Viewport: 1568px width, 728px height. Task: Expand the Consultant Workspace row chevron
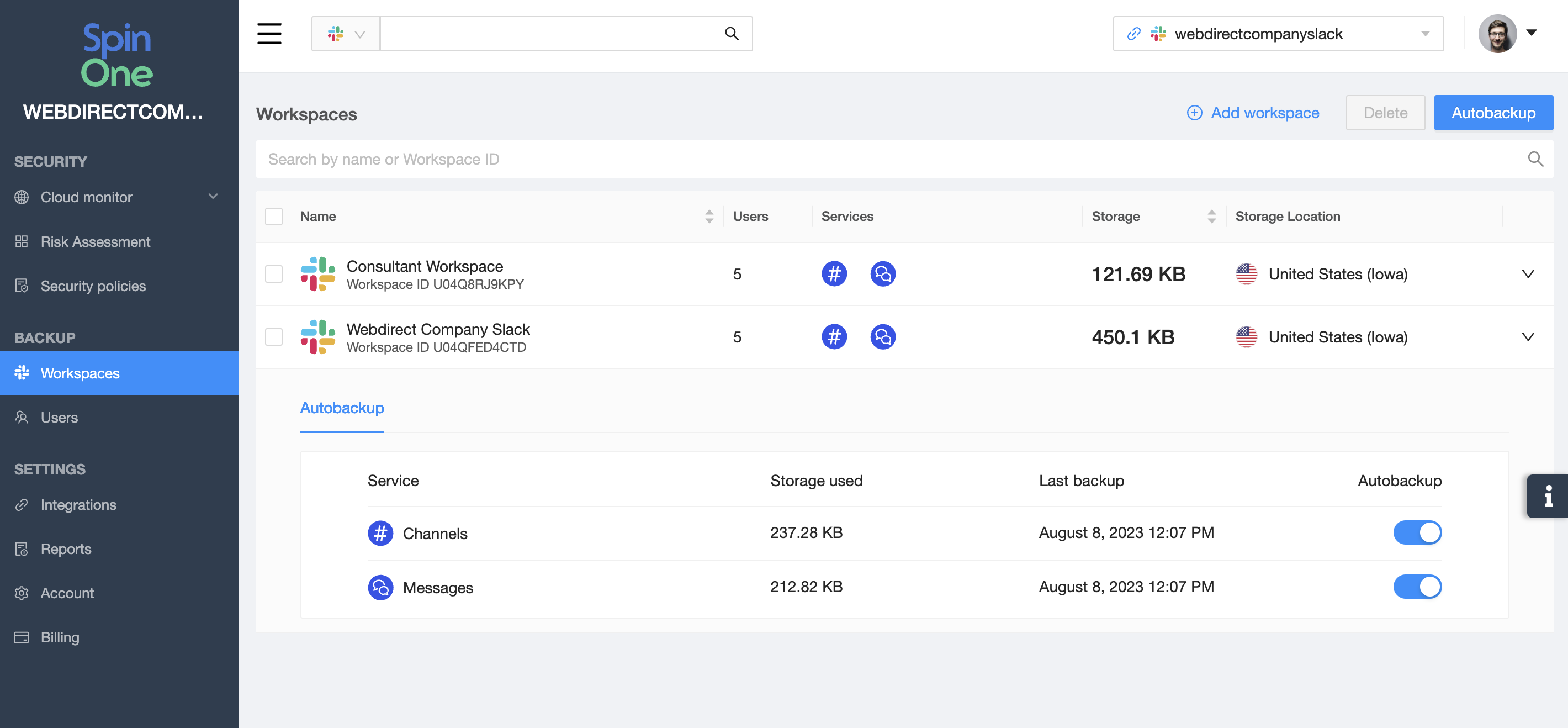click(x=1527, y=273)
